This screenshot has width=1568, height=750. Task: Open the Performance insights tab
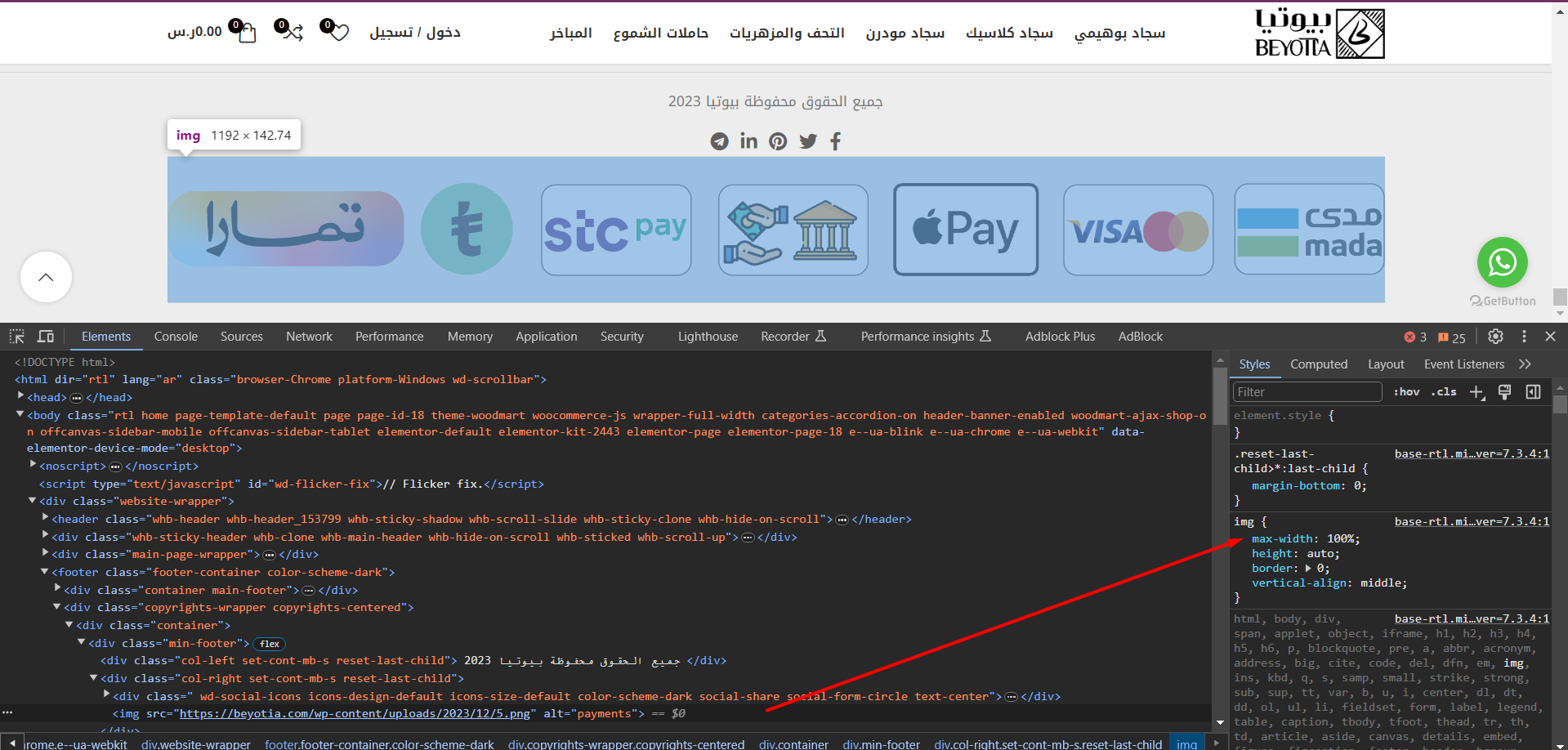tap(926, 337)
